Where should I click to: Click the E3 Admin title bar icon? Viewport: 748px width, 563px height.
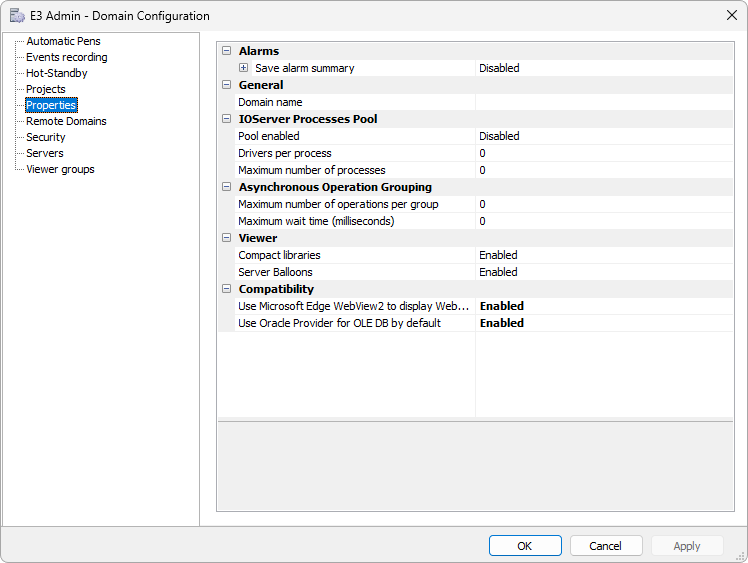tap(17, 16)
